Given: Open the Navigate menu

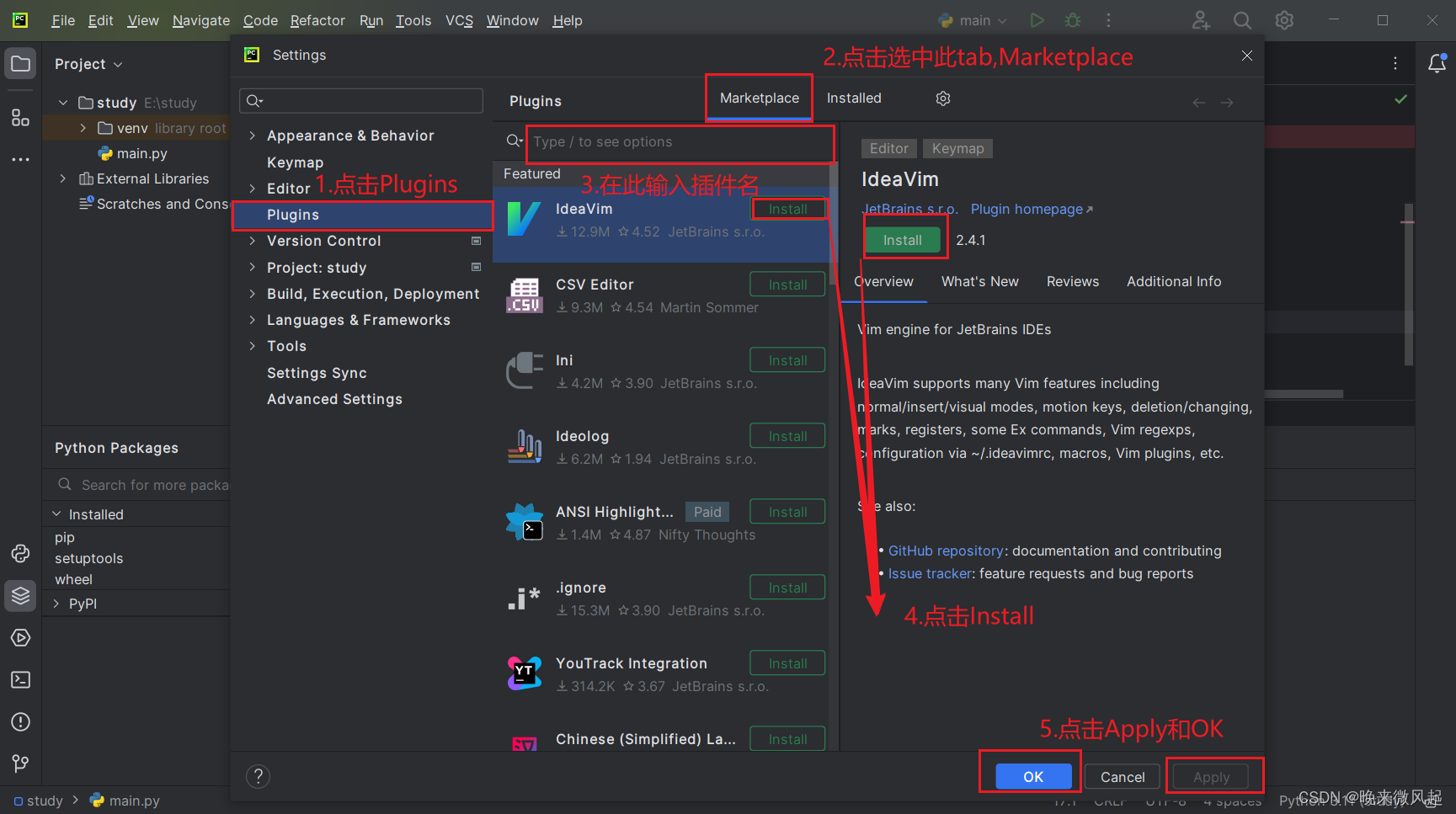Looking at the screenshot, I should tap(201, 20).
